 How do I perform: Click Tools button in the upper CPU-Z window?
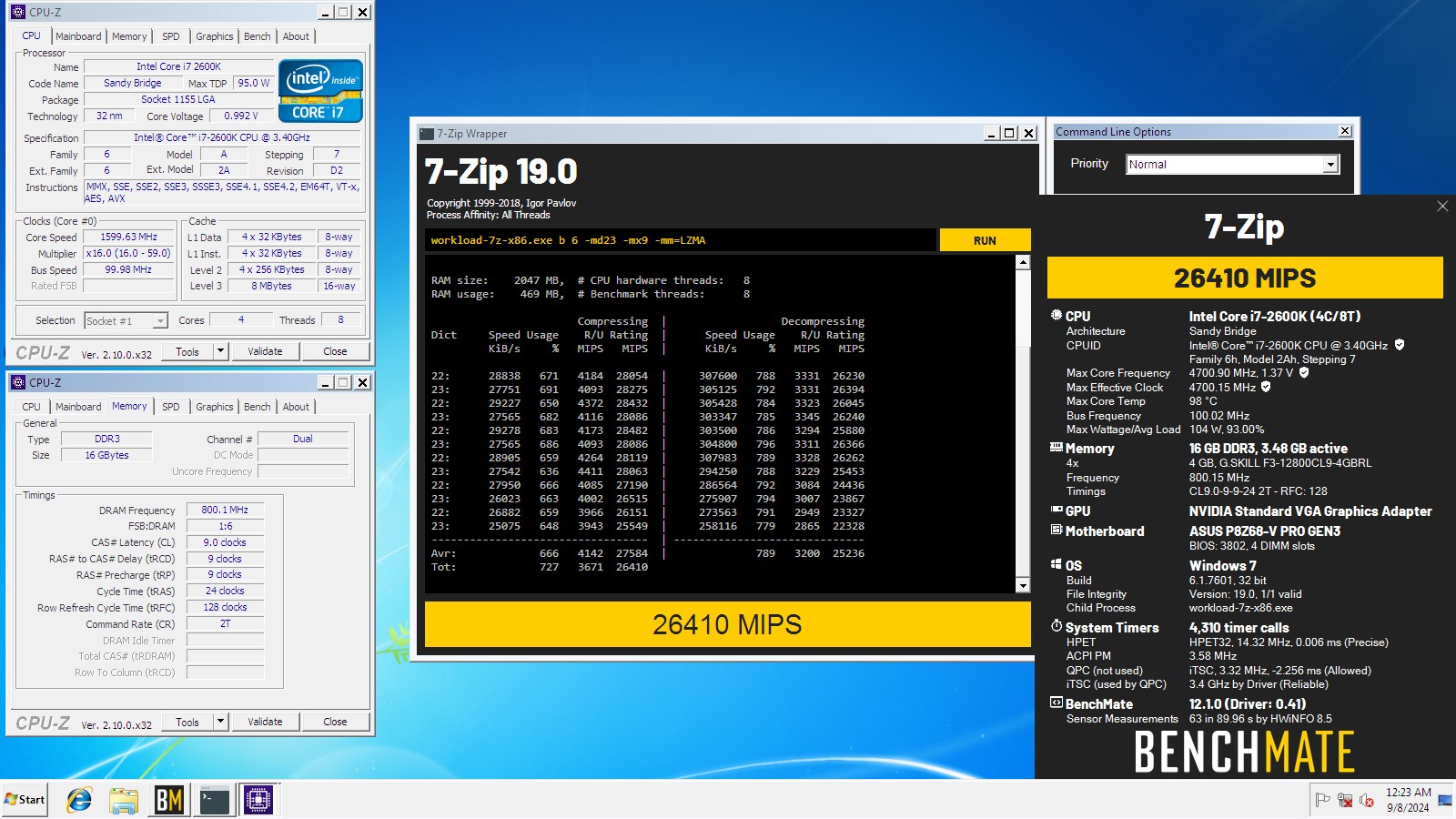187,351
